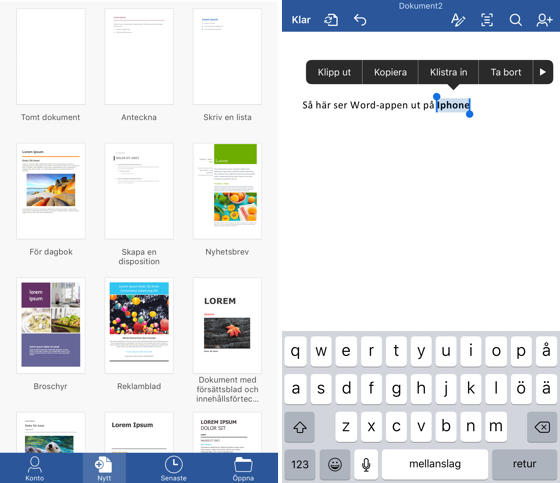Select the Tomt dokument template
Image resolution: width=560 pixels, height=483 pixels.
pyautogui.click(x=51, y=56)
